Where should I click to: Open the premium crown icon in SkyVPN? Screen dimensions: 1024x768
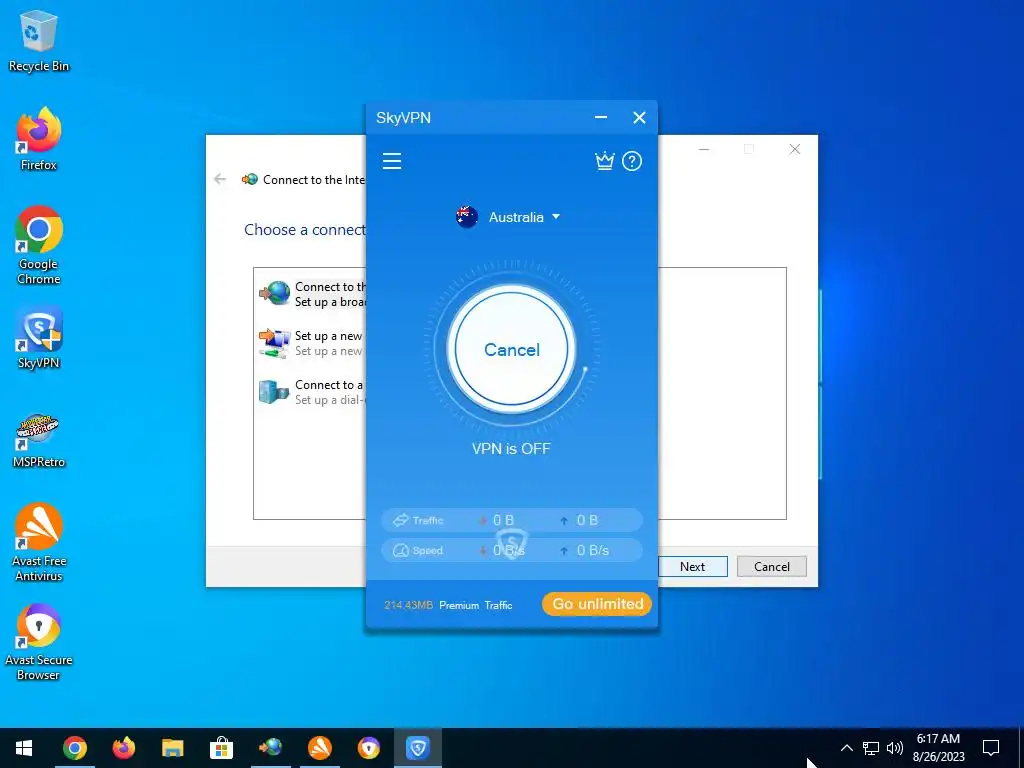tap(605, 161)
